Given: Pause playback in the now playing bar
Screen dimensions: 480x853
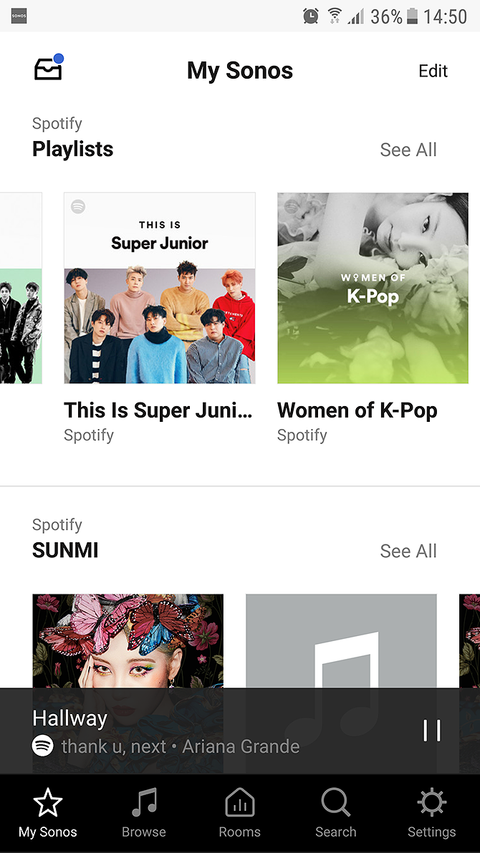Looking at the screenshot, I should point(432,731).
